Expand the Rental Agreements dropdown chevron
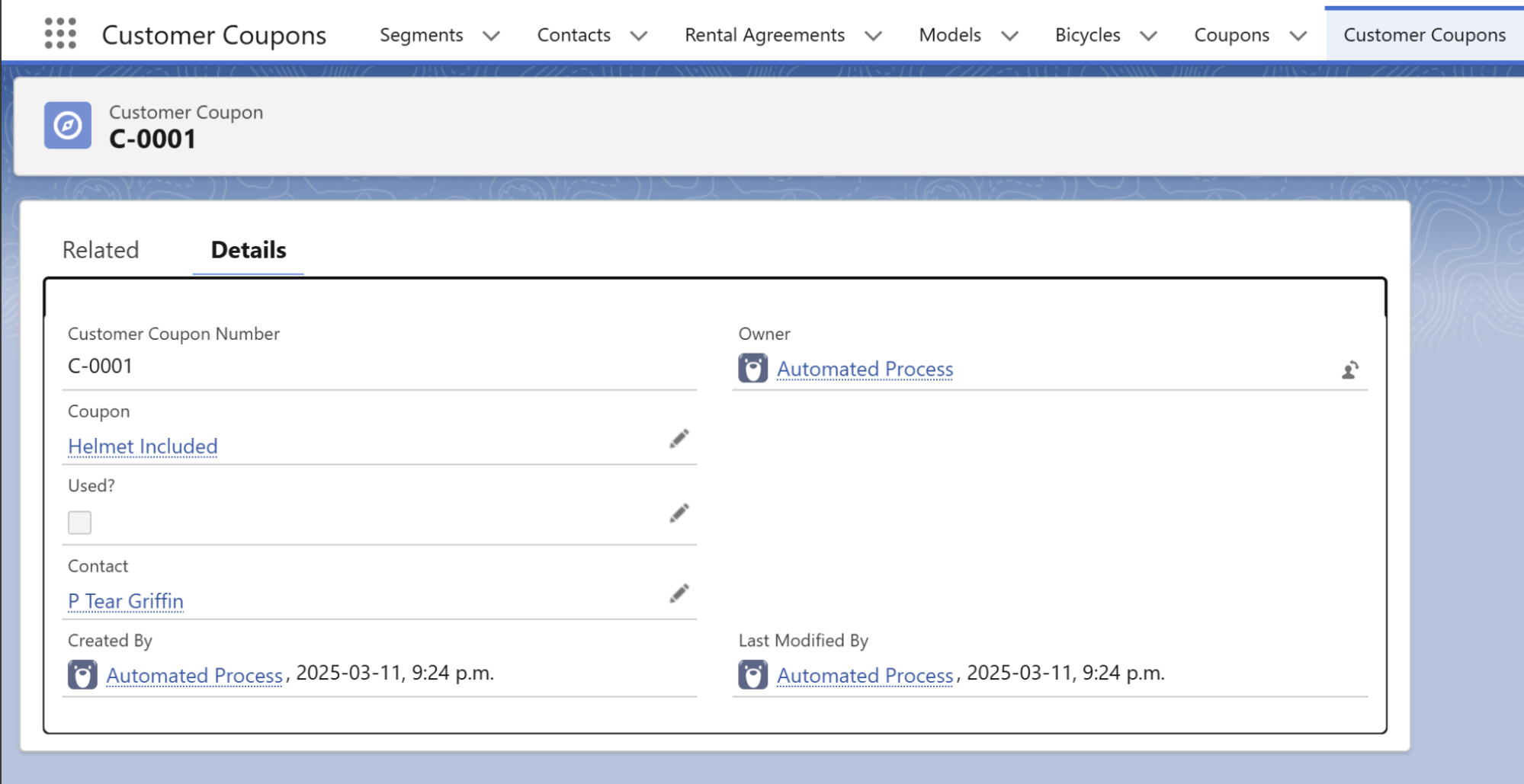The image size is (1524, 784). [874, 36]
